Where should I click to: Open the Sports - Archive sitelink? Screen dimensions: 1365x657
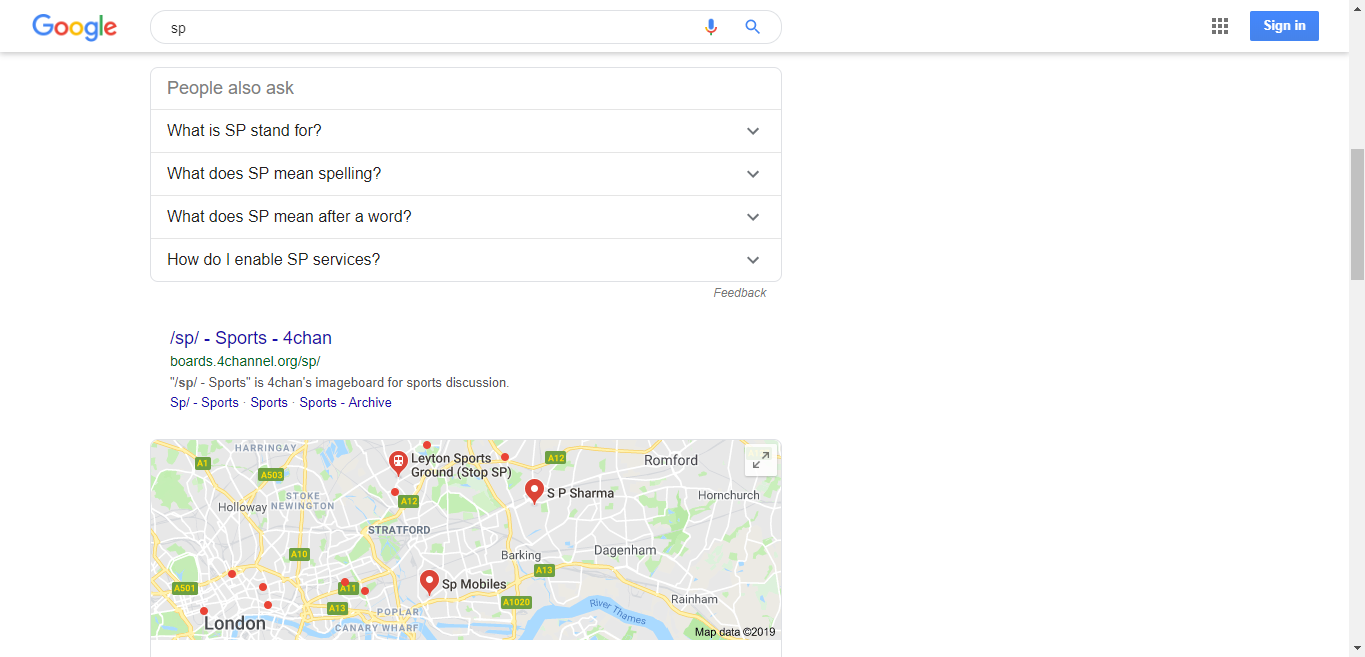tap(345, 402)
